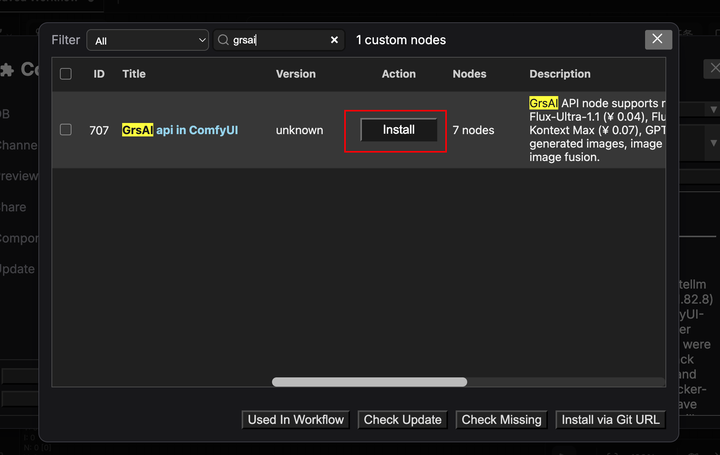Click the Used In Workflow button
720x455 pixels.
click(296, 420)
